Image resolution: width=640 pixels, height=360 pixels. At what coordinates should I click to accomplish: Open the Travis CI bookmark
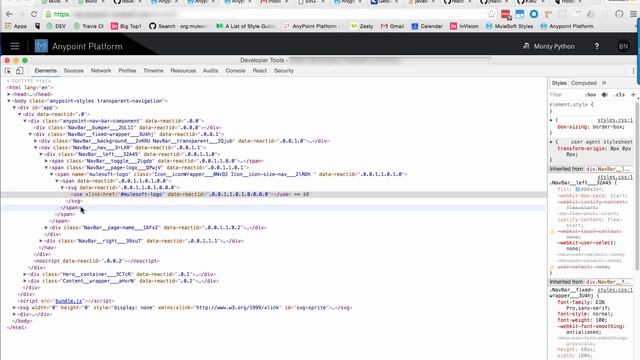tap(88, 26)
